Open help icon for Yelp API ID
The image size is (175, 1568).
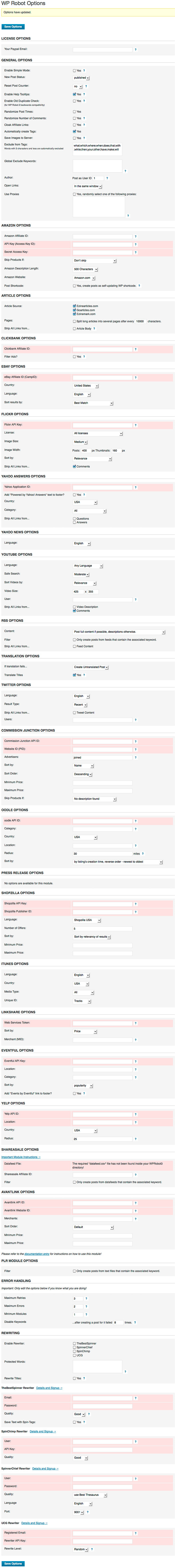click(135, 1114)
